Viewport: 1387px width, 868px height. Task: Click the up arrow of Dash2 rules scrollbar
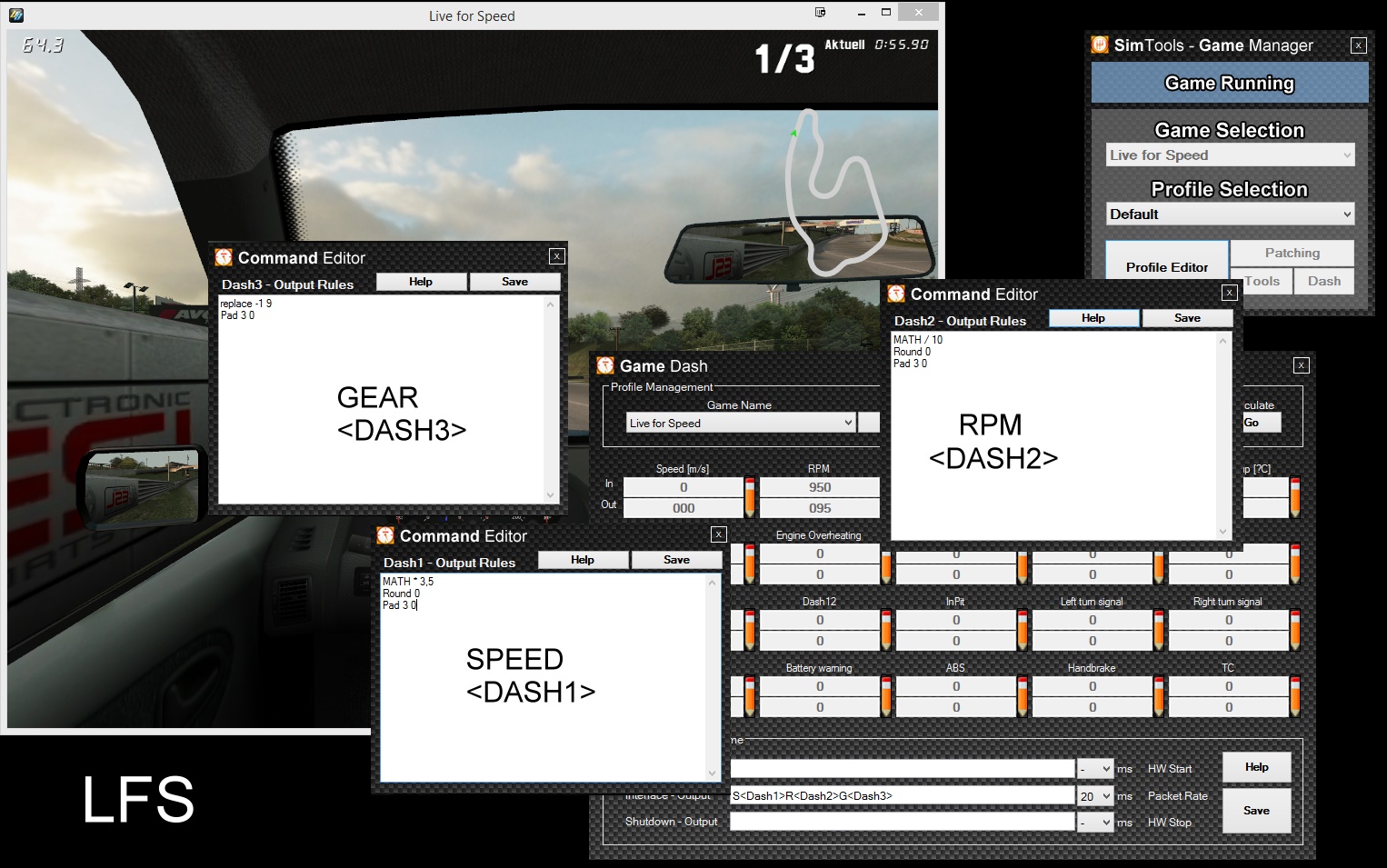(1223, 341)
